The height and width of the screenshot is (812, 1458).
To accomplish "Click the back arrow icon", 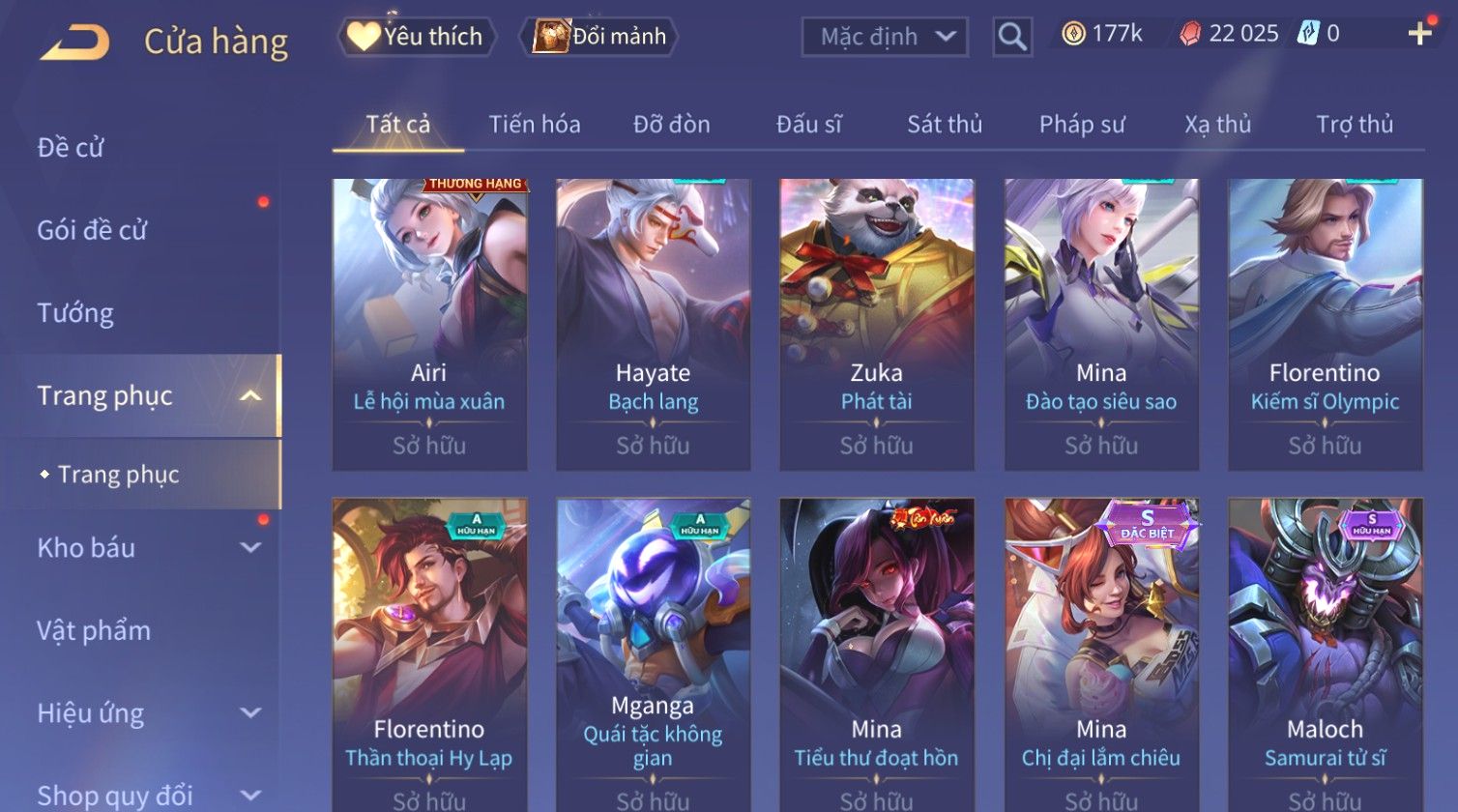I will click(74, 43).
